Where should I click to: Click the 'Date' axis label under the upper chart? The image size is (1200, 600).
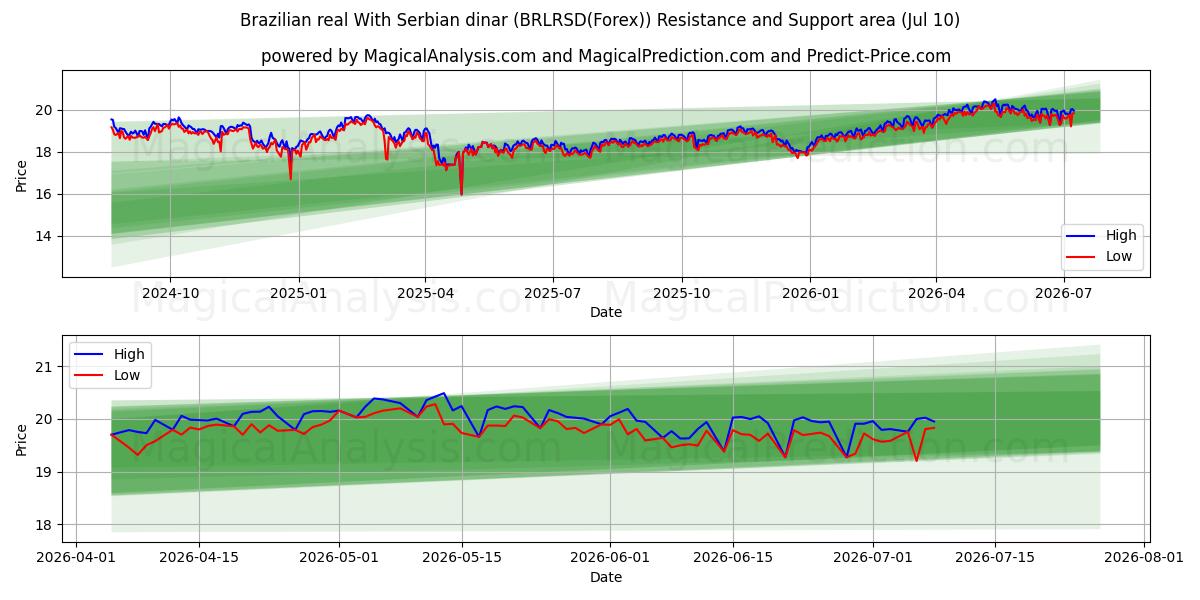(x=606, y=312)
